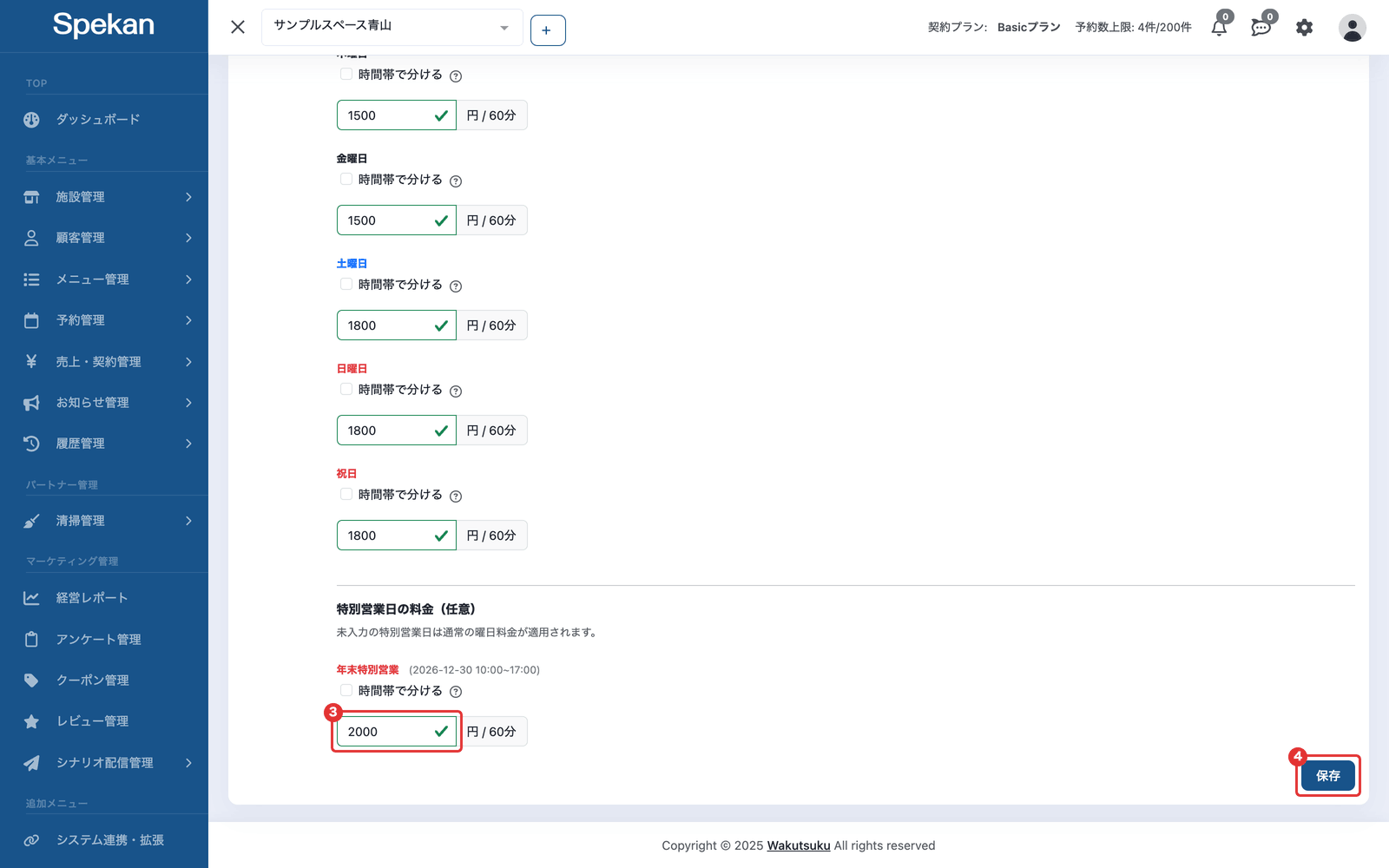Image resolution: width=1389 pixels, height=868 pixels.
Task: Click help icon for 土曜日 時間帯で分ける
Action: (456, 286)
